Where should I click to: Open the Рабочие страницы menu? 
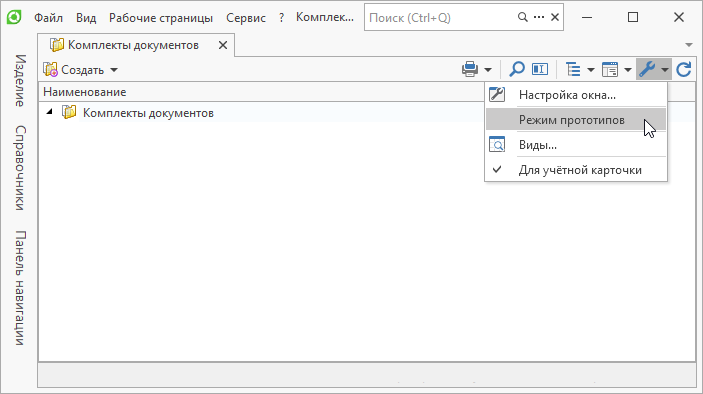tap(161, 18)
